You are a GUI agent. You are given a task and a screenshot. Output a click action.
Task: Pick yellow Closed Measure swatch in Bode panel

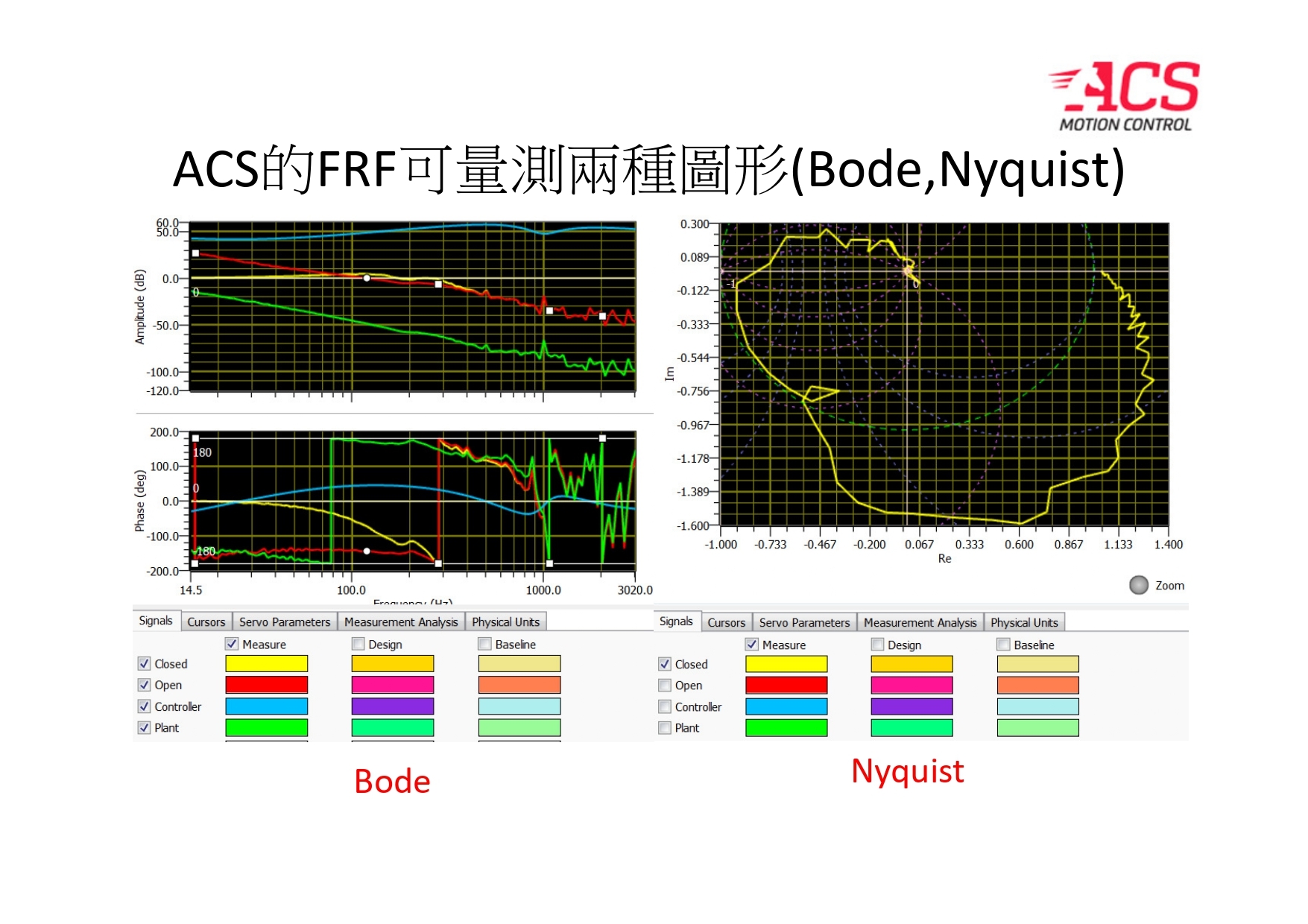267,663
